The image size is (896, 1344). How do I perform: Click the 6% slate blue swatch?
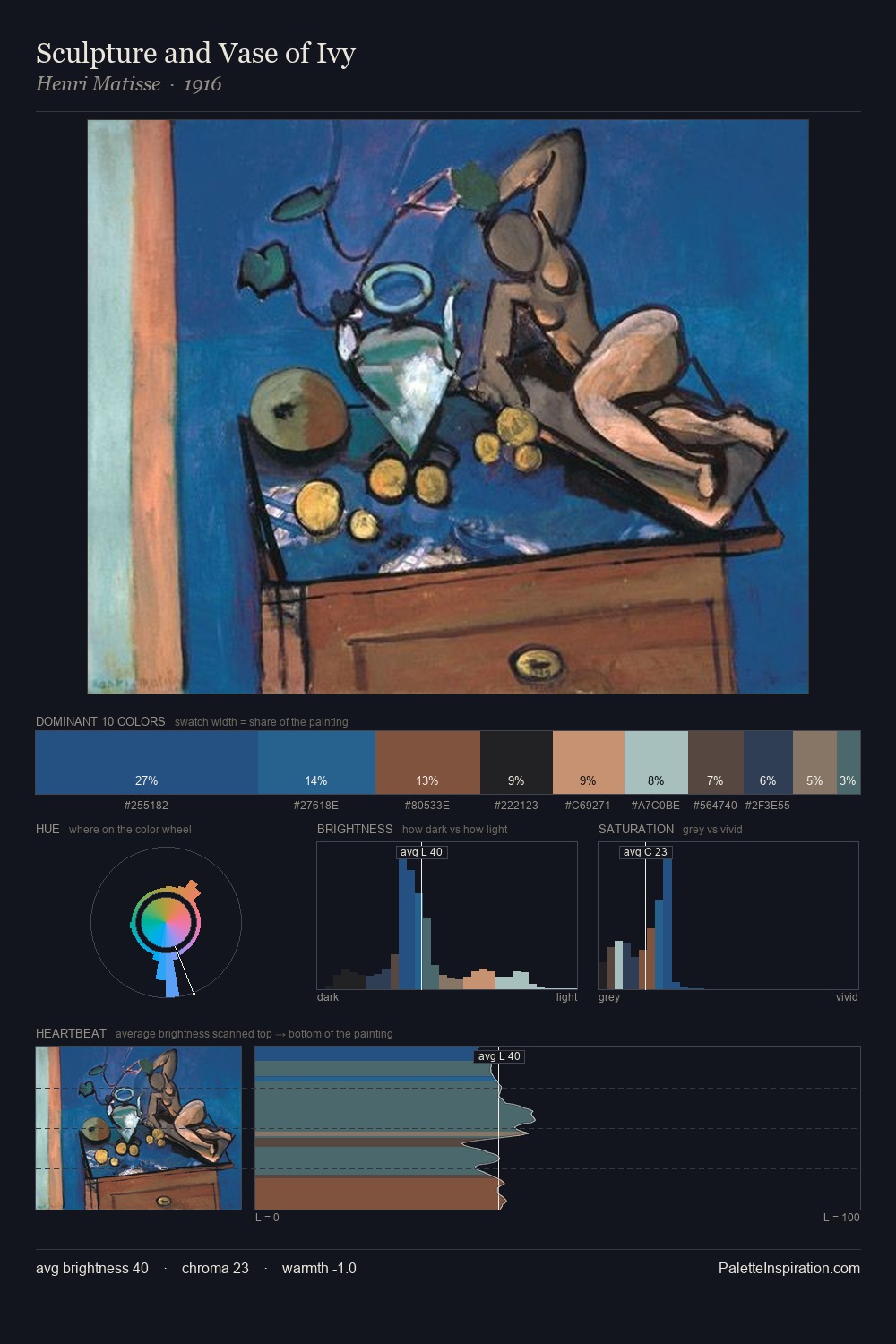[768, 762]
